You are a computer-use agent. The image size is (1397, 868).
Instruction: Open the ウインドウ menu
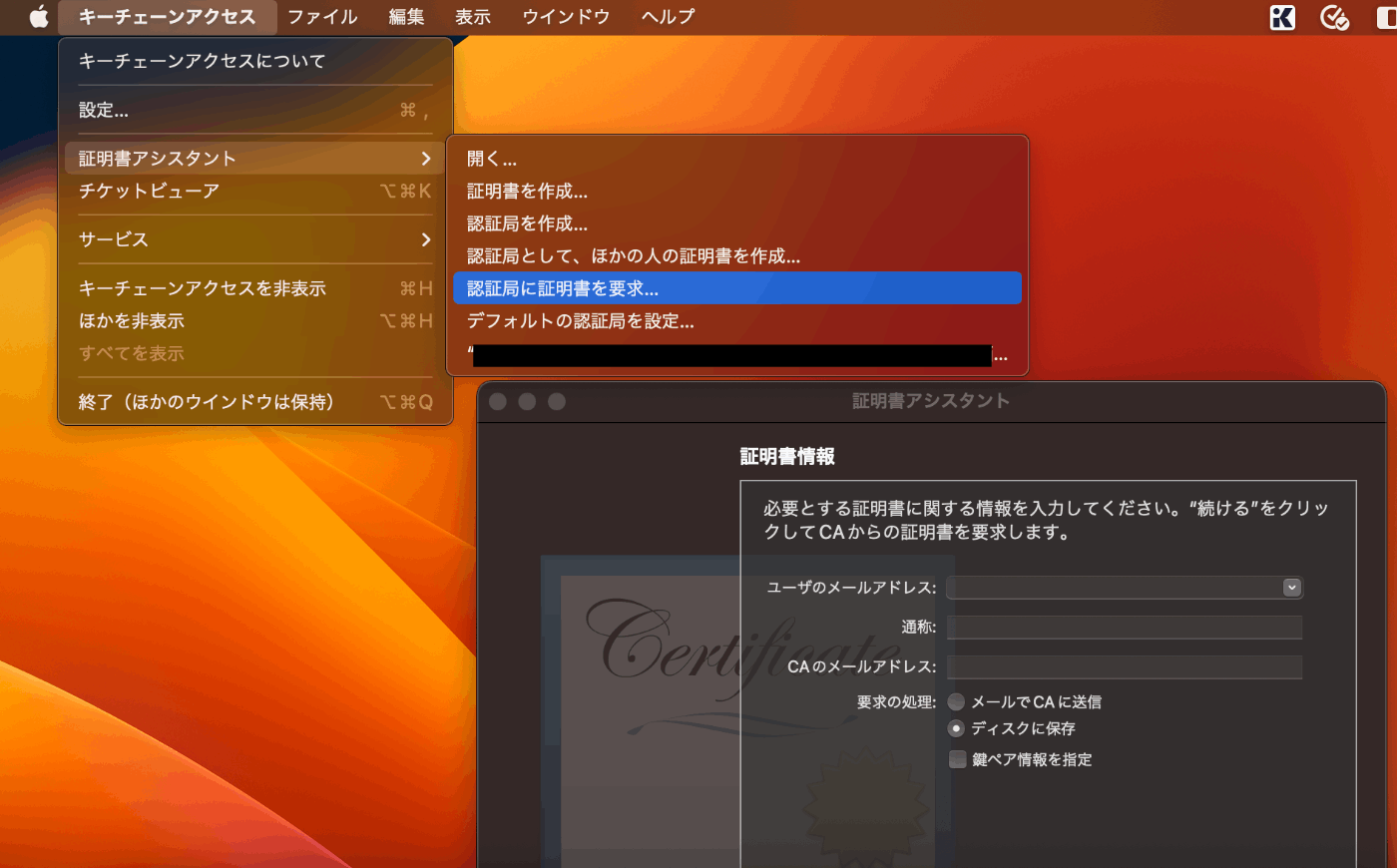click(x=566, y=17)
